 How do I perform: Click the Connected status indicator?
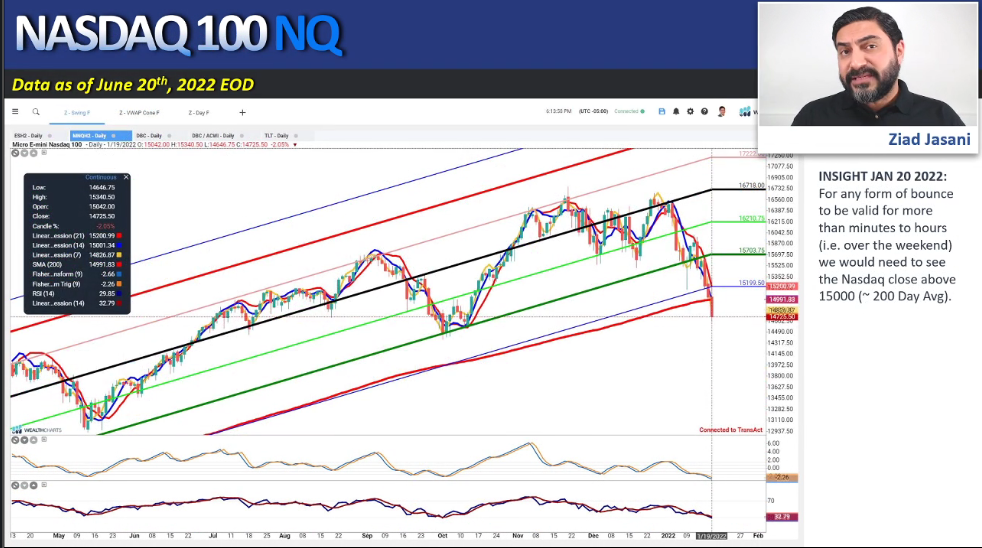629,111
